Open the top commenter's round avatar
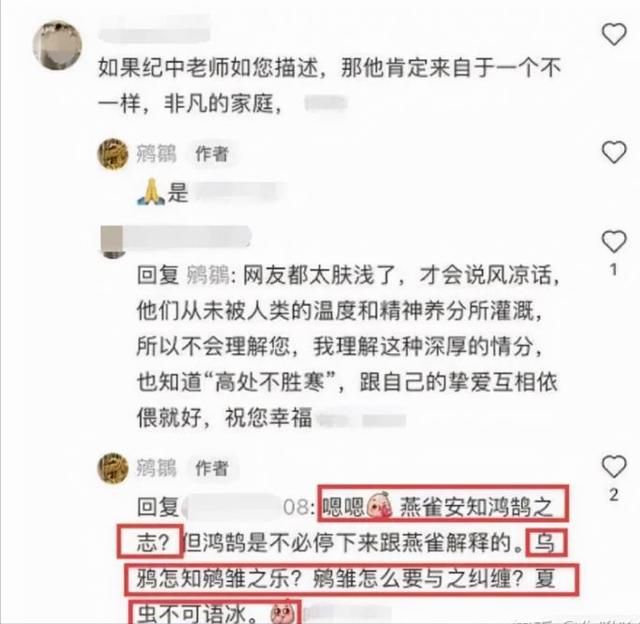Viewport: 640px width, 624px height. click(x=57, y=45)
